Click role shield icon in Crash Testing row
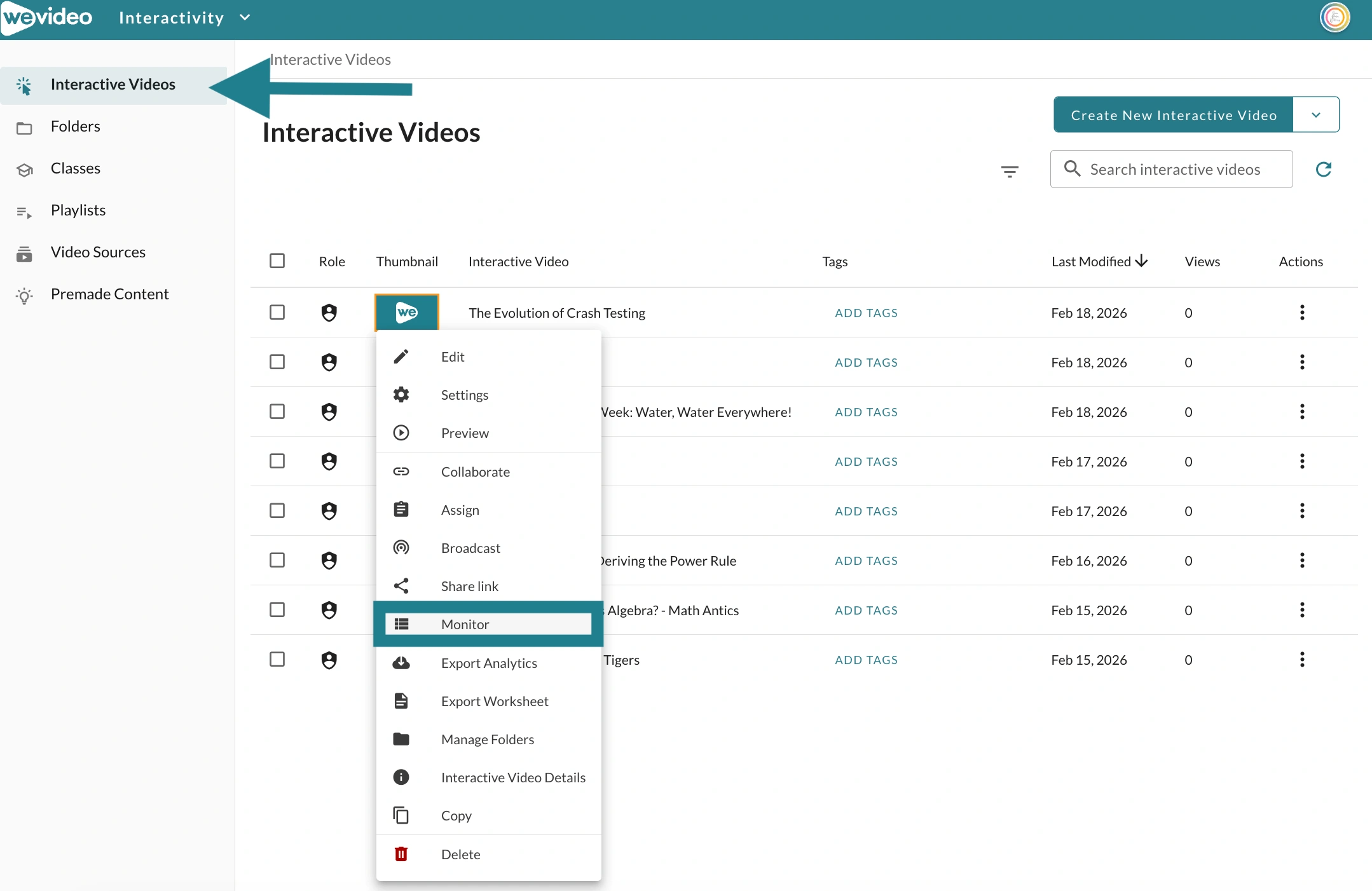Image resolution: width=1372 pixels, height=891 pixels. (x=329, y=313)
